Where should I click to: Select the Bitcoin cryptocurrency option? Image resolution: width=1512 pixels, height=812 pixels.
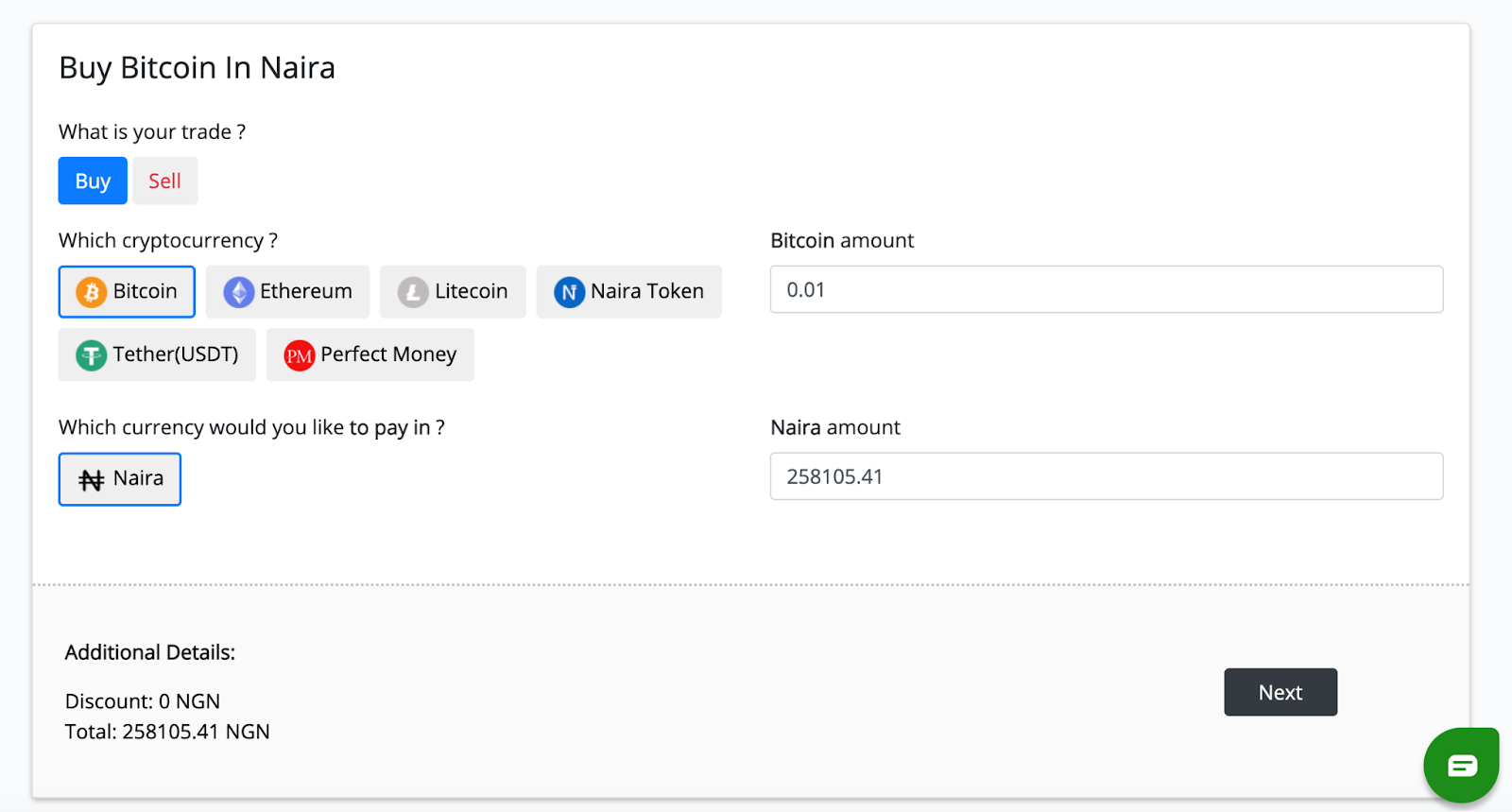[127, 292]
